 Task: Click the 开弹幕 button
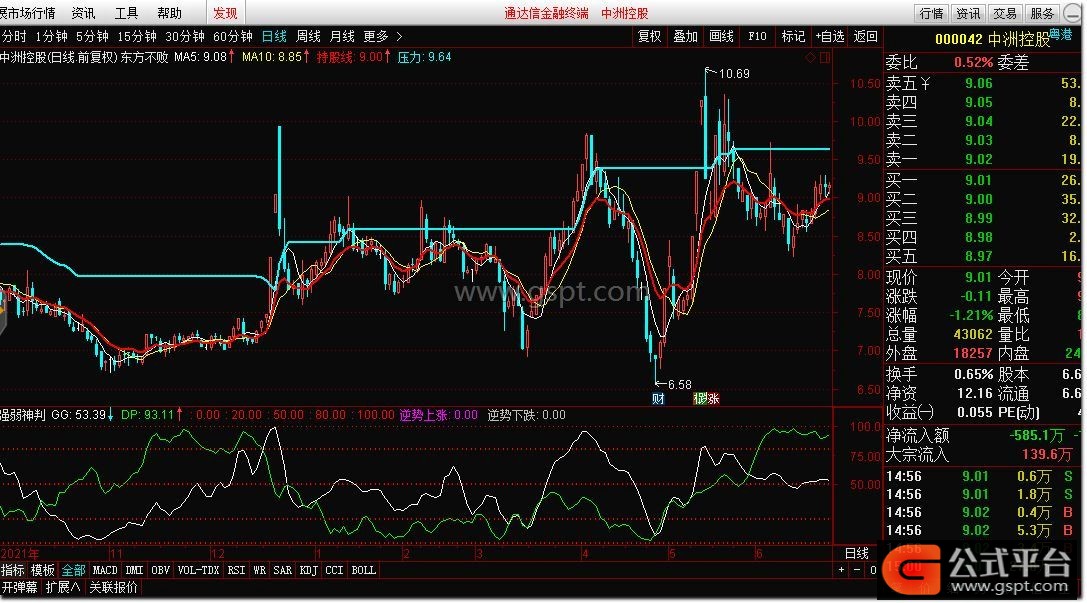[x=19, y=587]
